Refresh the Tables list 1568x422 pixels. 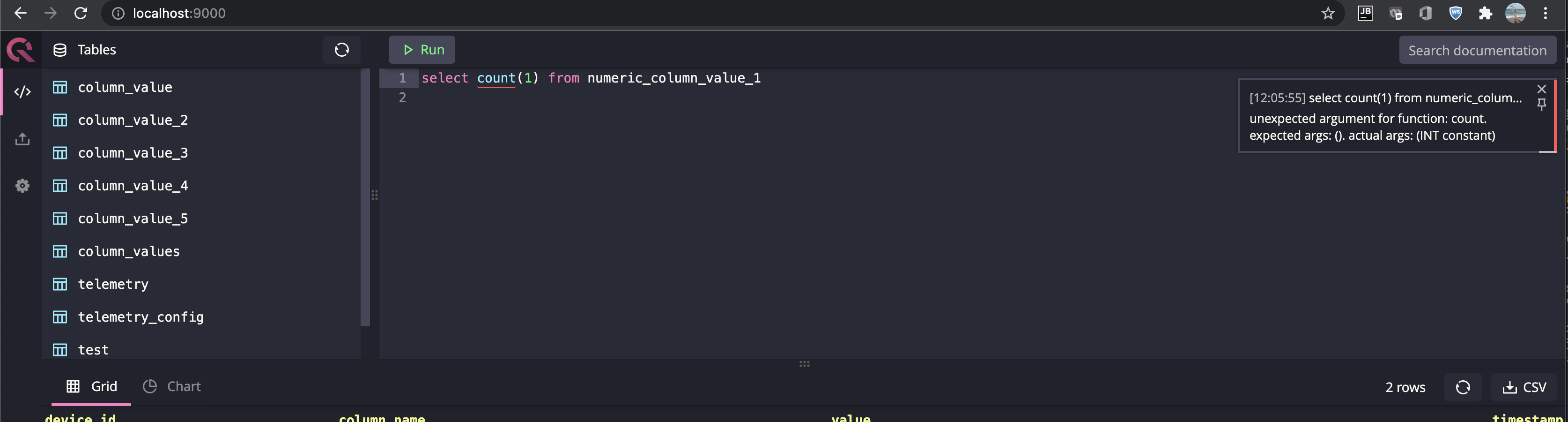(341, 49)
